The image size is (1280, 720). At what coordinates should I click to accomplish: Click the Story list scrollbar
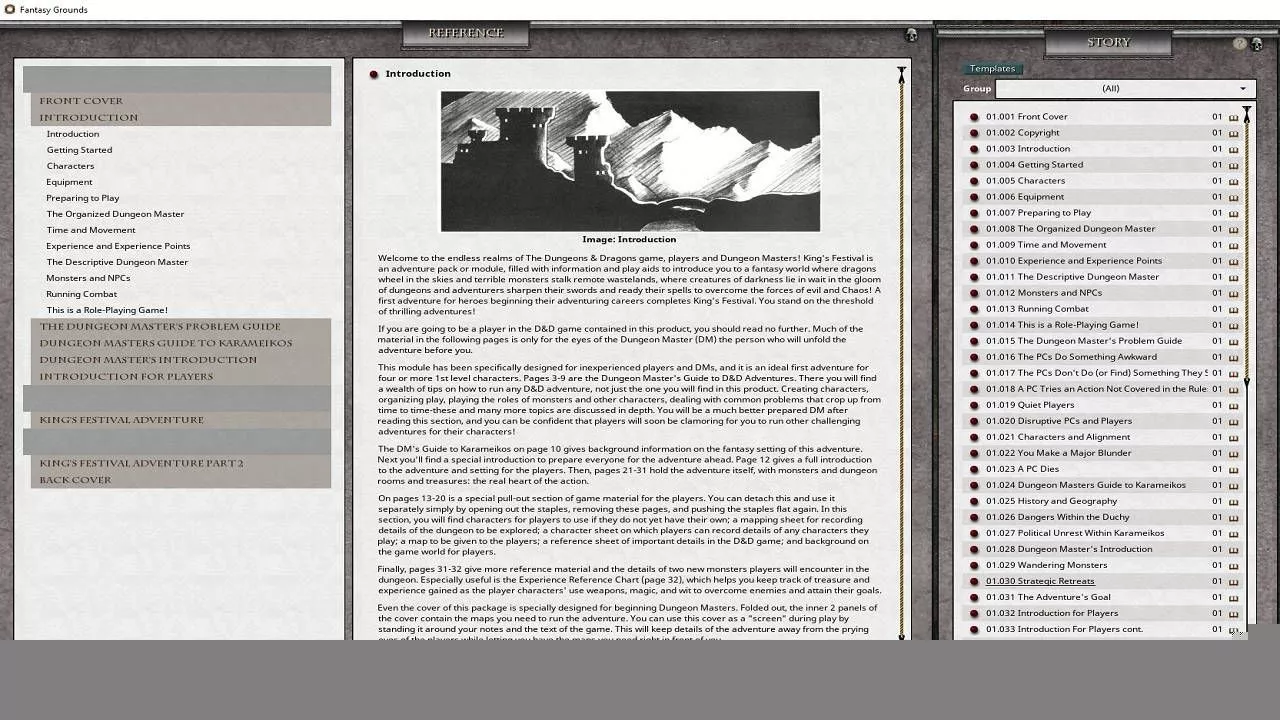(x=1246, y=245)
